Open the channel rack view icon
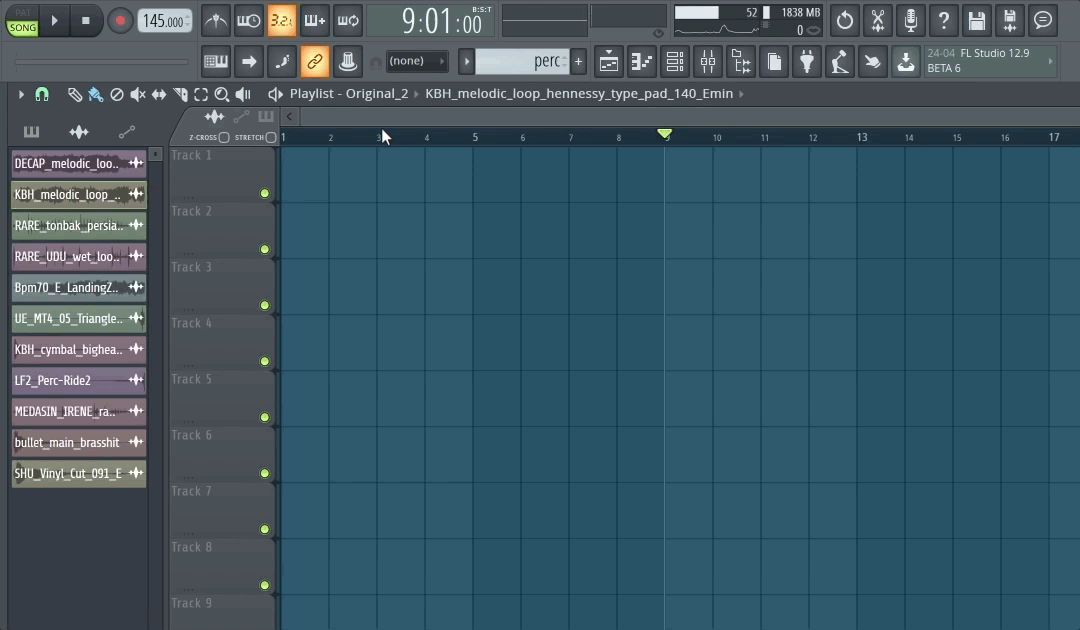 point(675,62)
